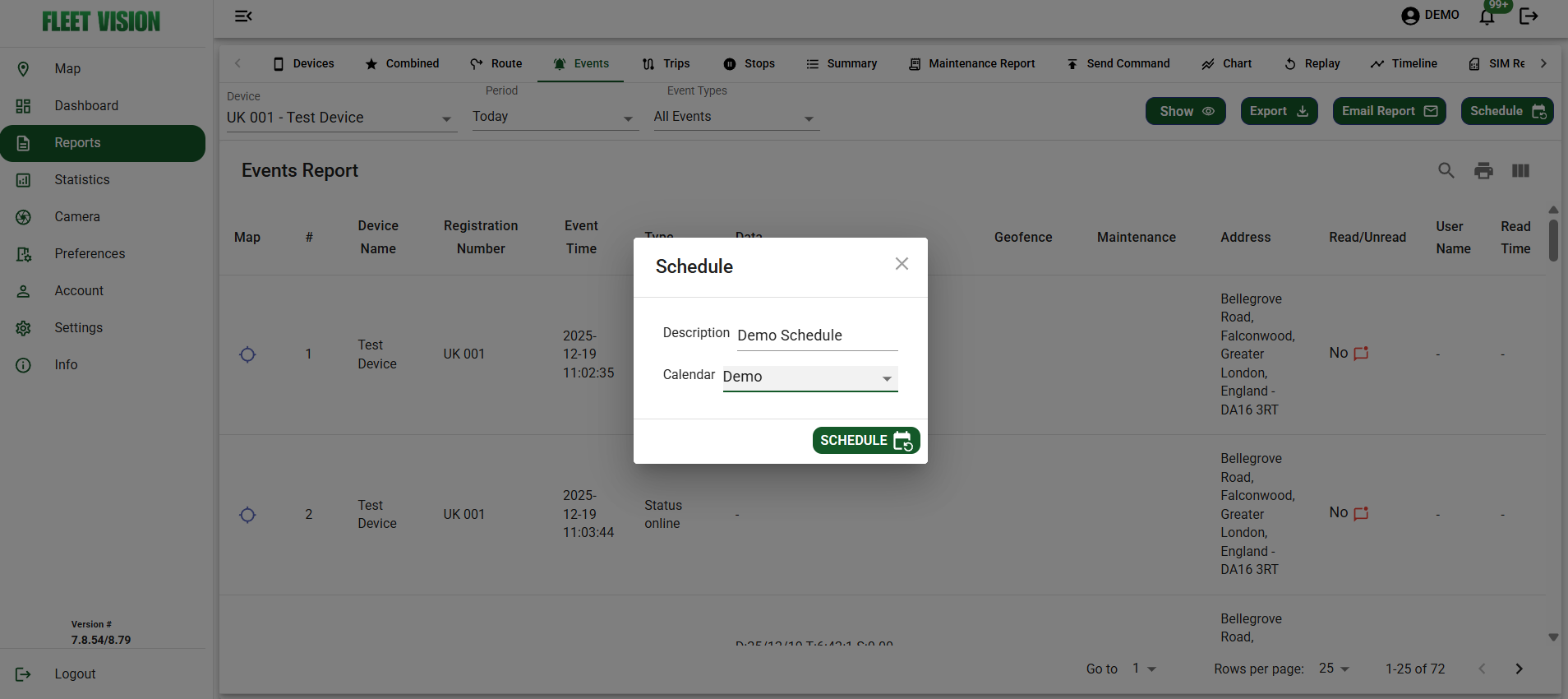Open Statistics from the sidebar
This screenshot has width=1568, height=699.
(103, 179)
